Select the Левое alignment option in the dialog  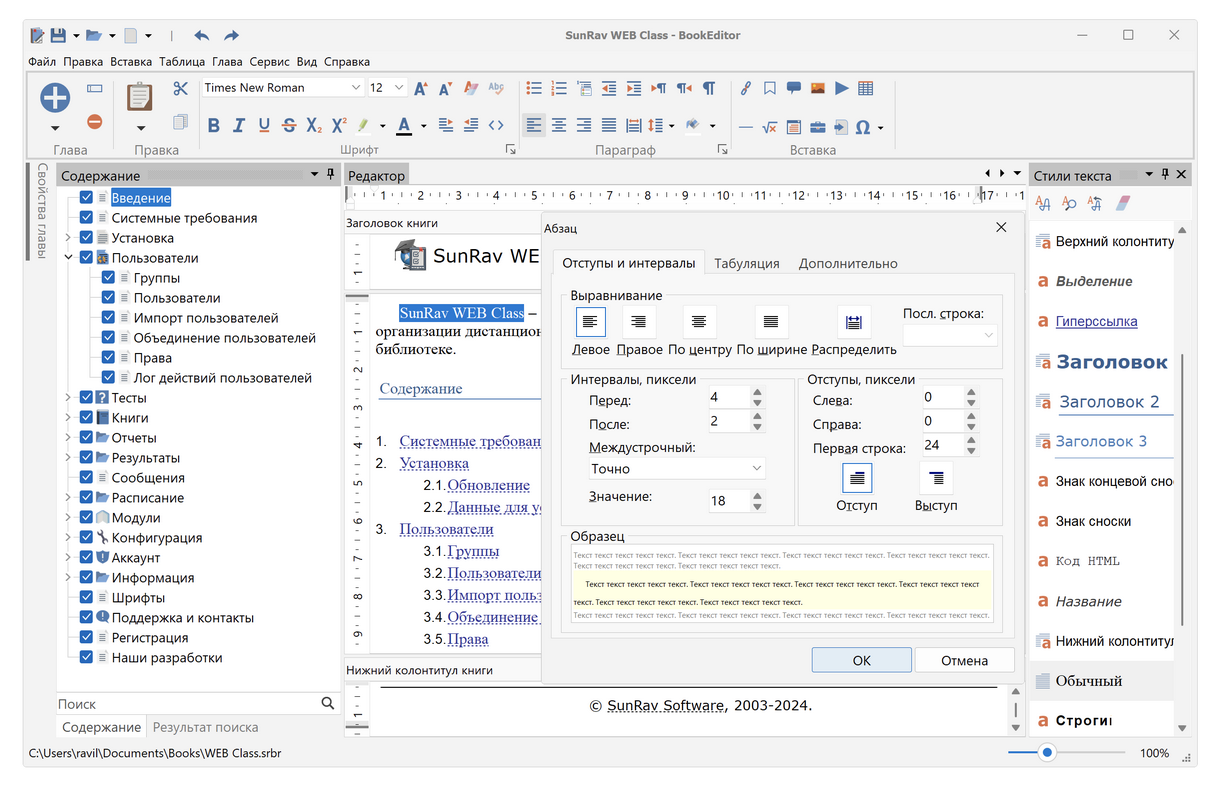point(590,322)
